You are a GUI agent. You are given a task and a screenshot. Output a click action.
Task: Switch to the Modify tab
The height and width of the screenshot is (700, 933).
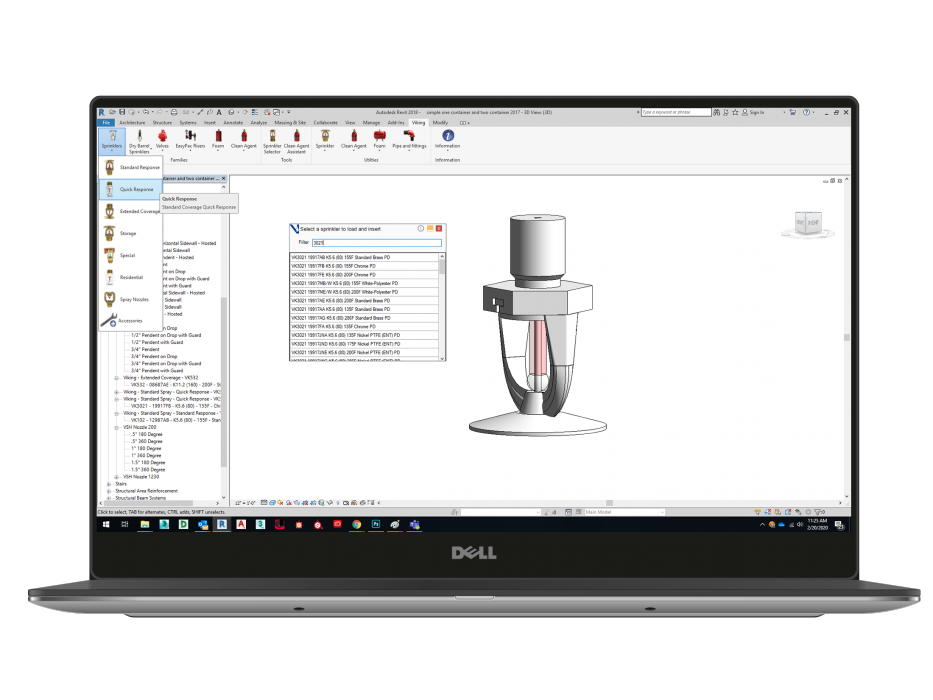440,123
